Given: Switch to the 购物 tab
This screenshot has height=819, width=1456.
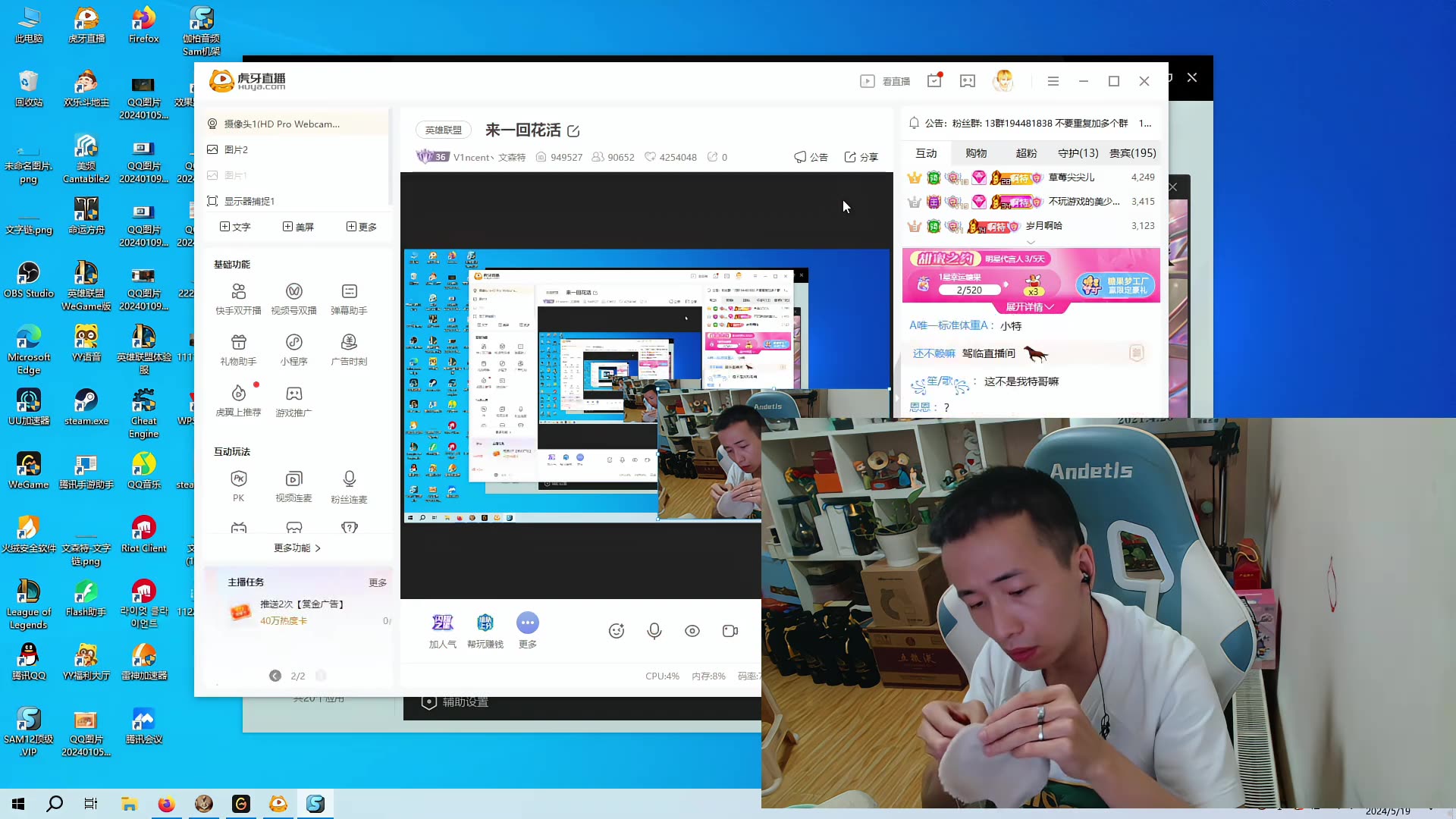Looking at the screenshot, I should point(976,152).
